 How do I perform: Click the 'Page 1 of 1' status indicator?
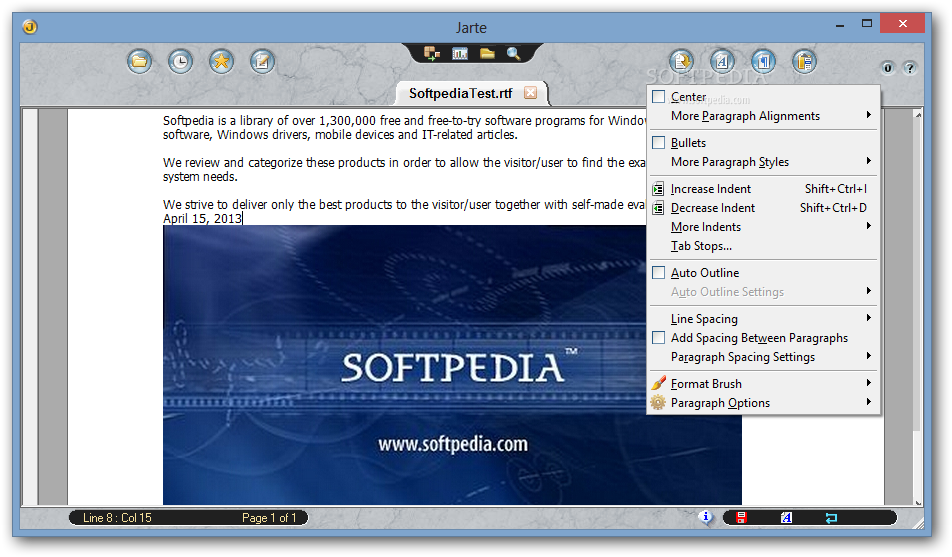coord(269,518)
